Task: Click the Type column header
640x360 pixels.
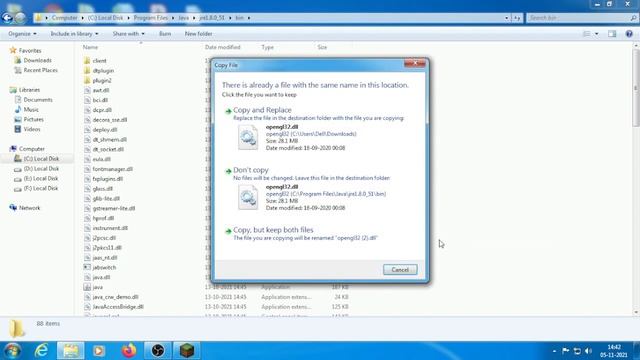Action: pos(267,47)
